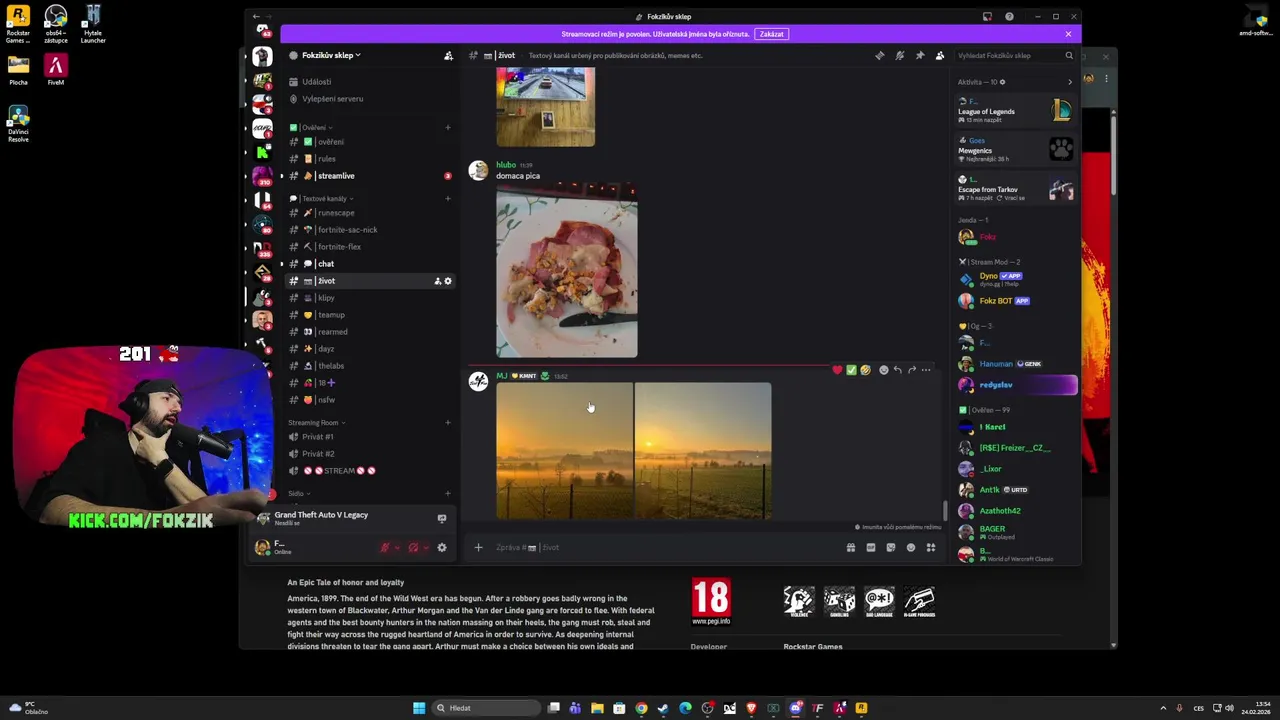Click the reply arrow on MJ's message
Image resolution: width=1280 pixels, height=720 pixels.
pyautogui.click(x=897, y=370)
